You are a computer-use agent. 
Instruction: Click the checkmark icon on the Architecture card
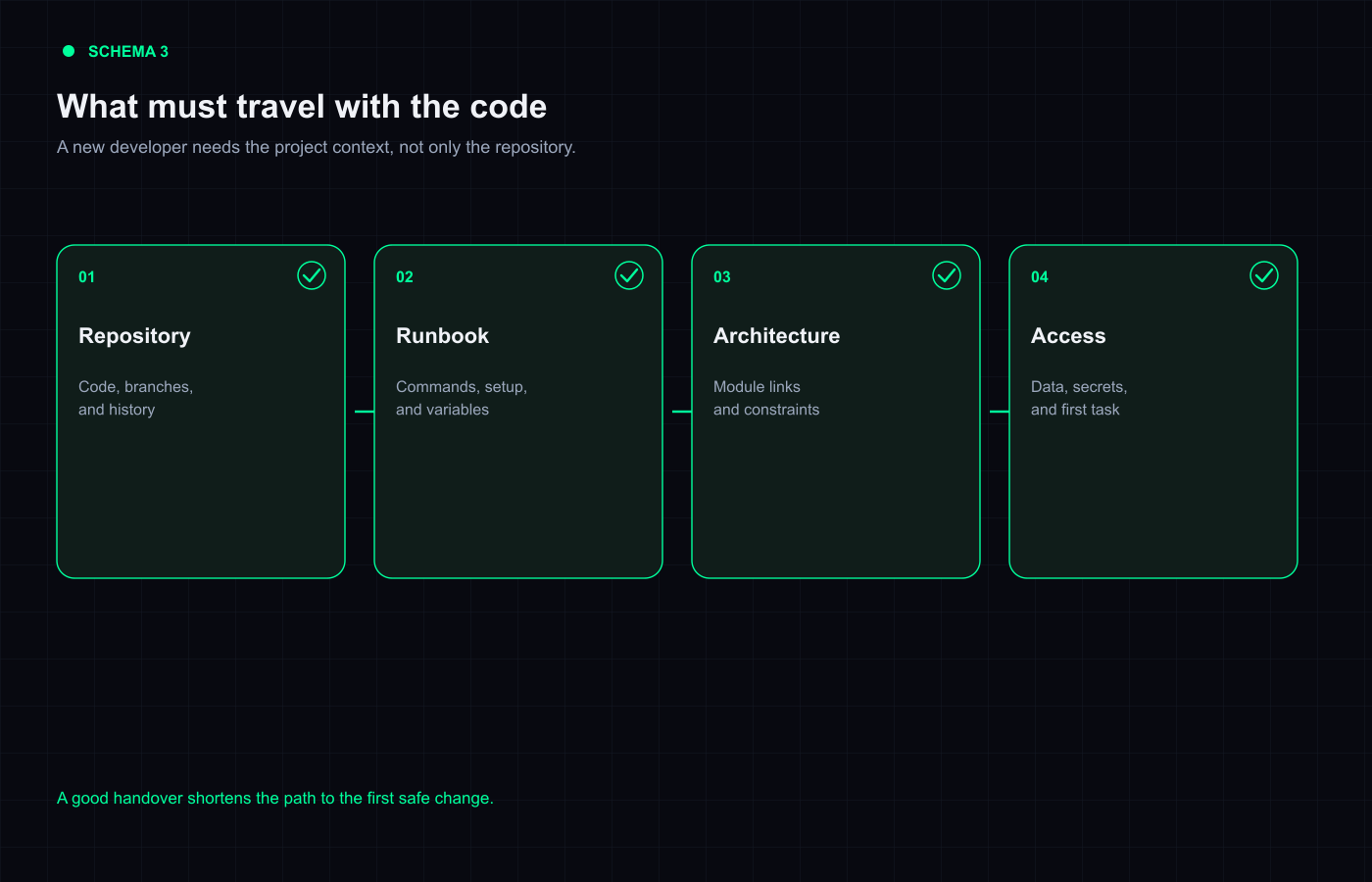pyautogui.click(x=947, y=275)
